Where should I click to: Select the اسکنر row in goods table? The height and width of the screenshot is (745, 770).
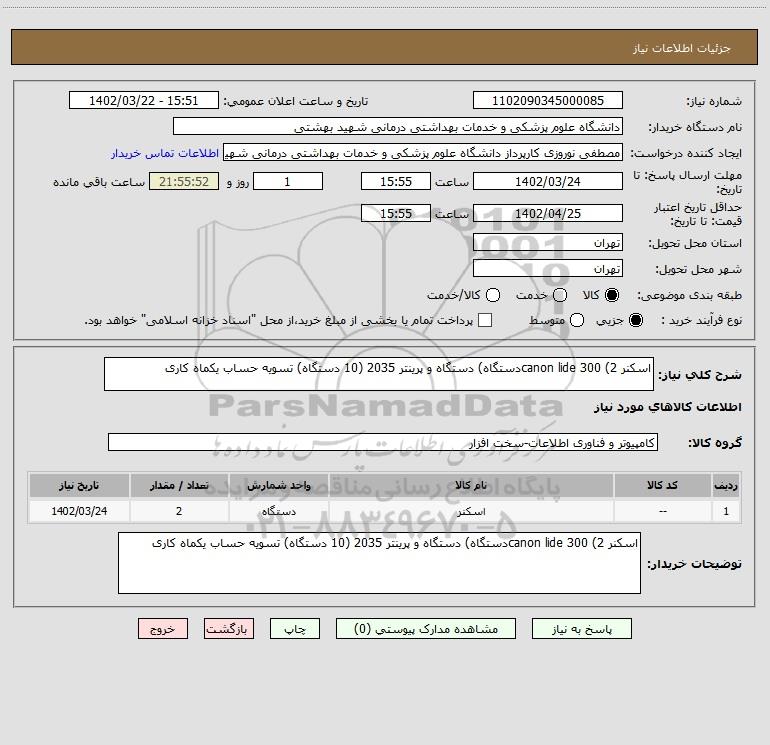pyautogui.click(x=385, y=511)
